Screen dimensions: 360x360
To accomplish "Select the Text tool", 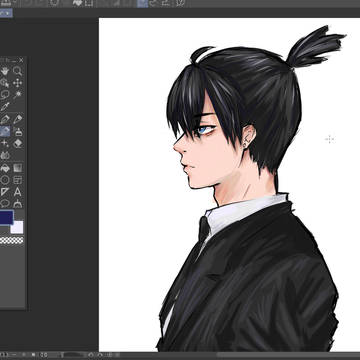I will (18, 192).
